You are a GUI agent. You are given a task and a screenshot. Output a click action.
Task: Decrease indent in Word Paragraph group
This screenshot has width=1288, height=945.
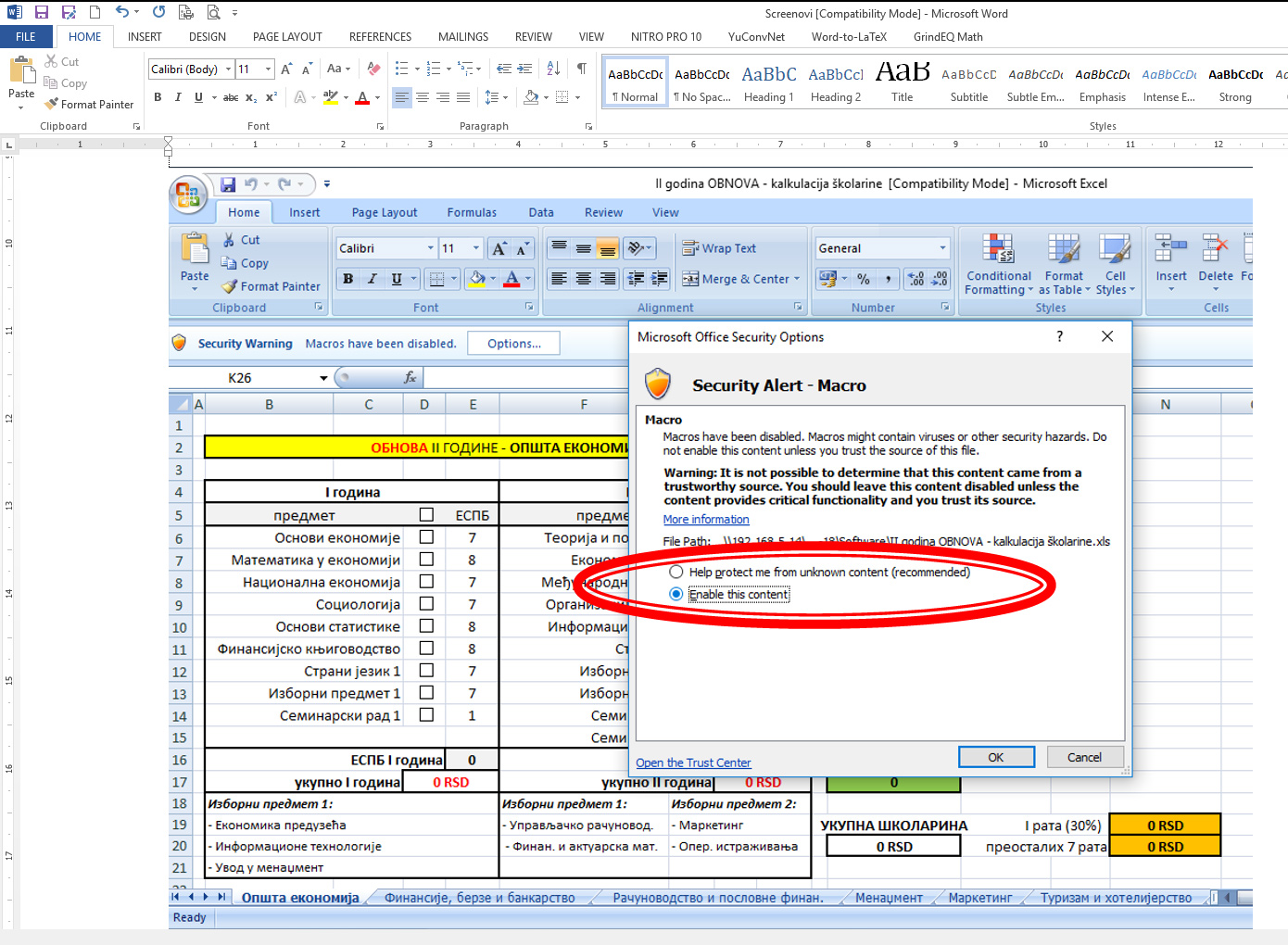pyautogui.click(x=504, y=69)
